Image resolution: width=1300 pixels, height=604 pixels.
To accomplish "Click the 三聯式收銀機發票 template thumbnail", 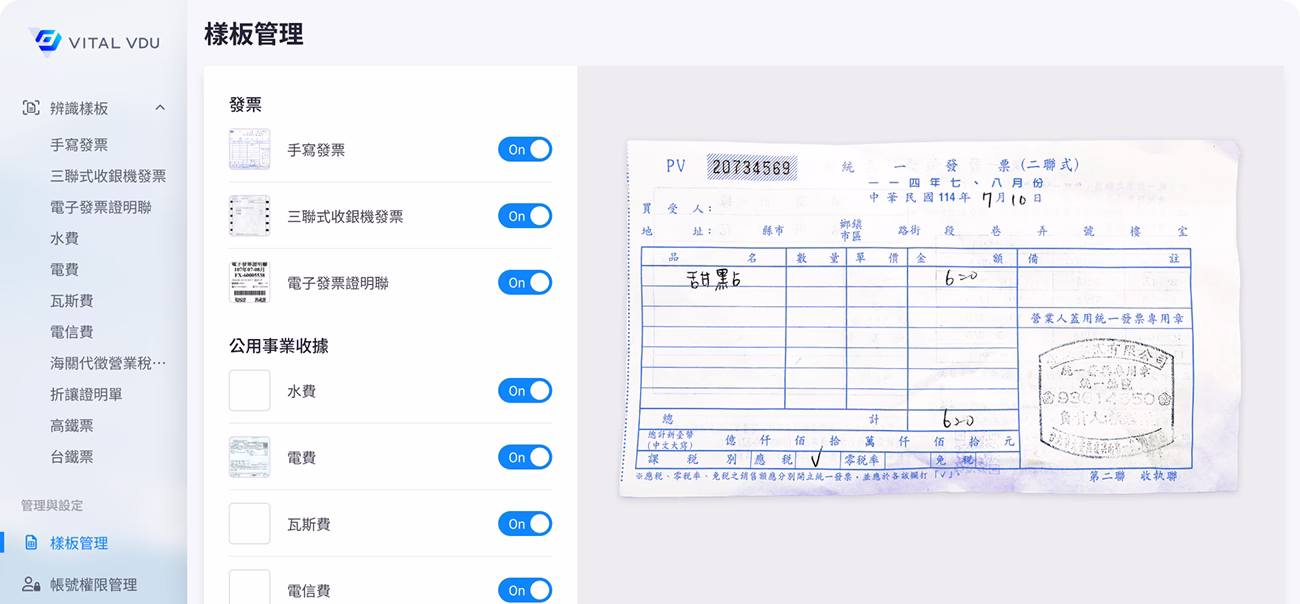I will 249,216.
